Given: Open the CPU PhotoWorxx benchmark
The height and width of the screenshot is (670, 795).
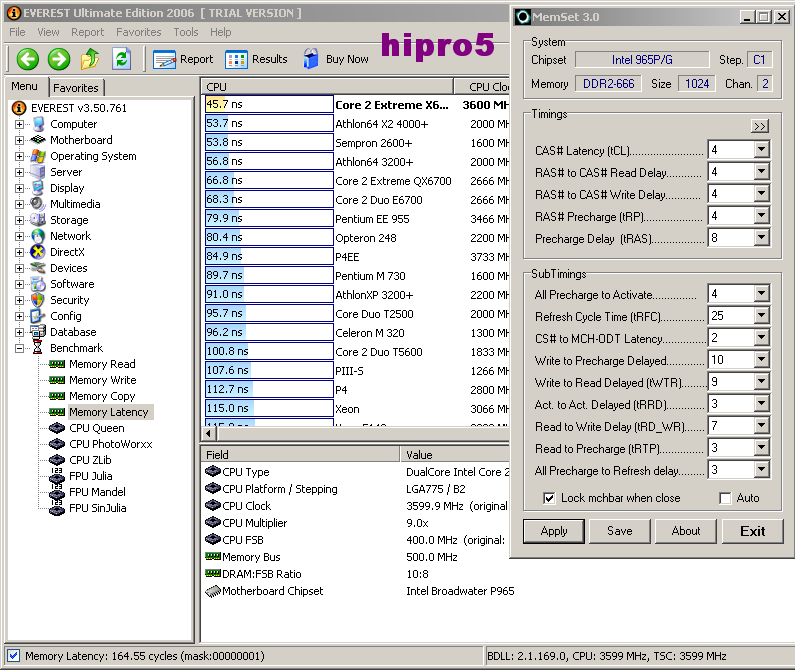Looking at the screenshot, I should tap(111, 444).
